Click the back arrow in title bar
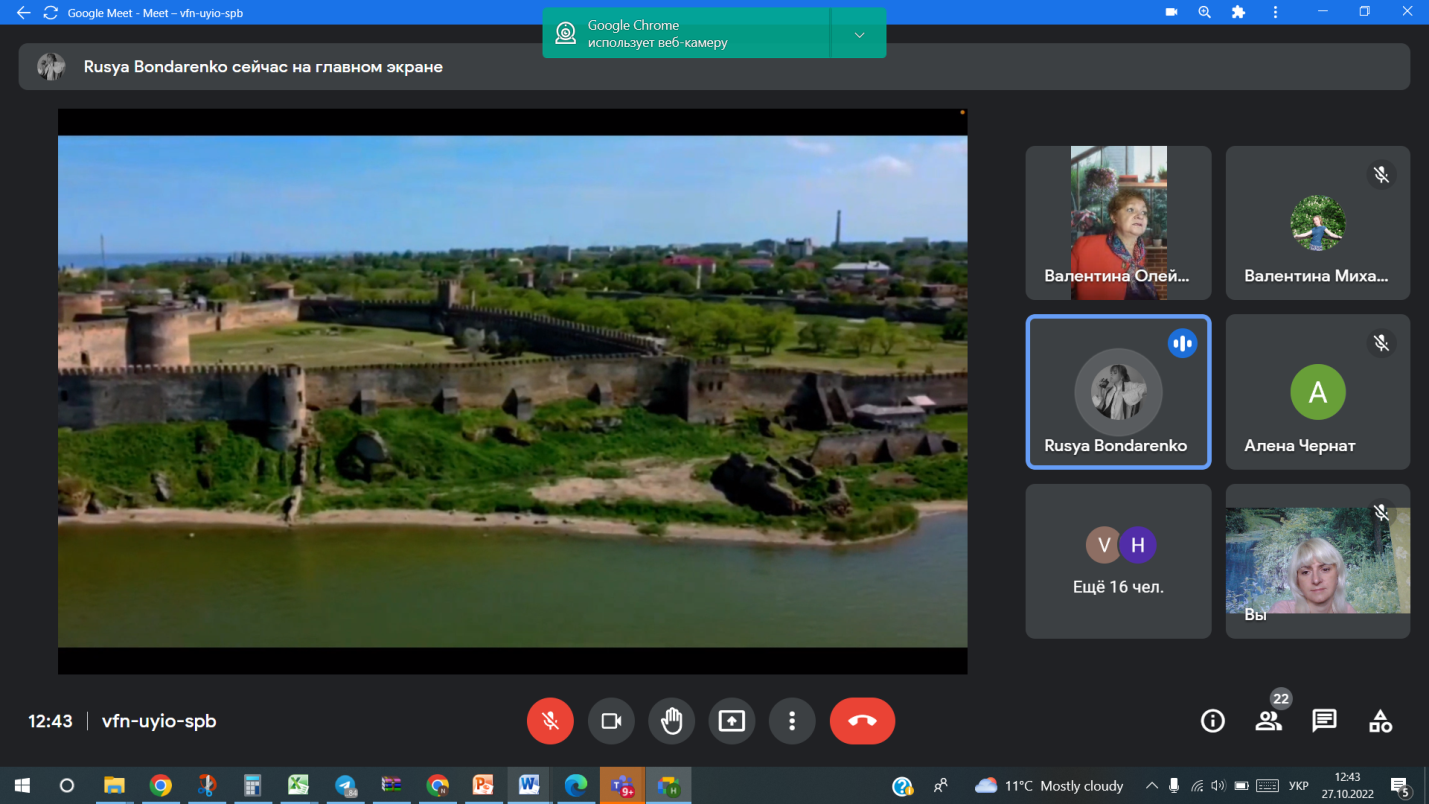 [x=23, y=13]
